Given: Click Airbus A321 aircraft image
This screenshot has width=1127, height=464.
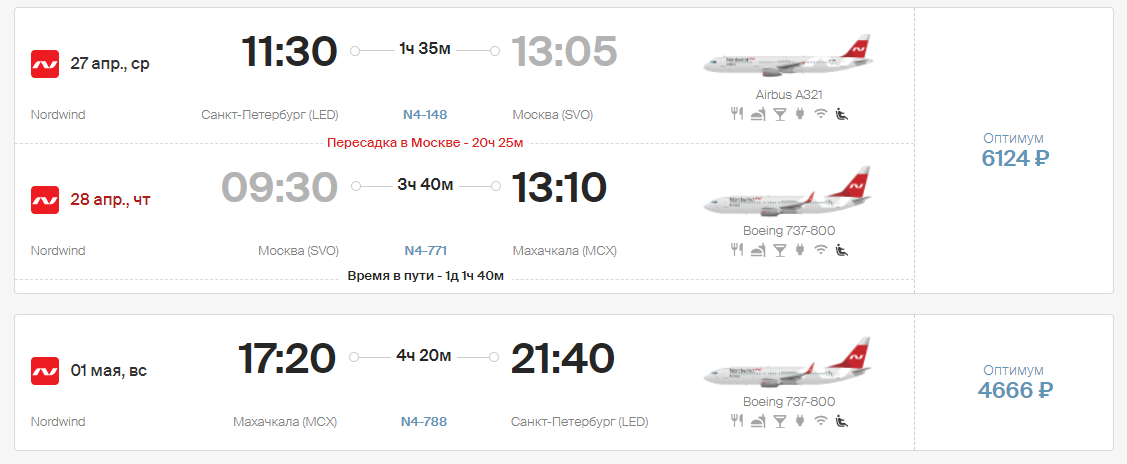Looking at the screenshot, I should [788, 56].
